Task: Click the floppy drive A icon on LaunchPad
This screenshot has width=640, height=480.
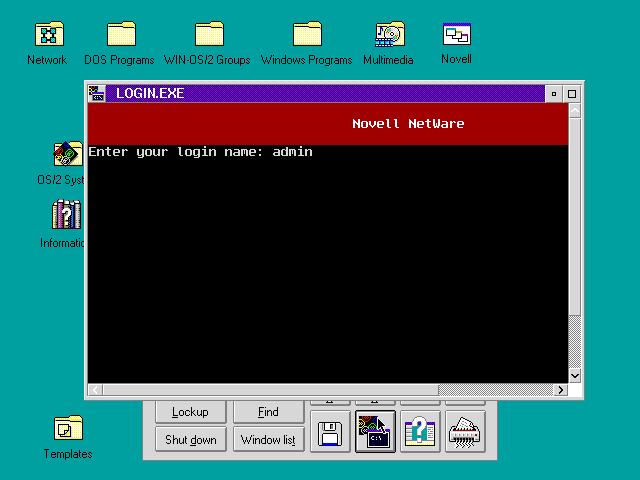Action: (x=330, y=431)
